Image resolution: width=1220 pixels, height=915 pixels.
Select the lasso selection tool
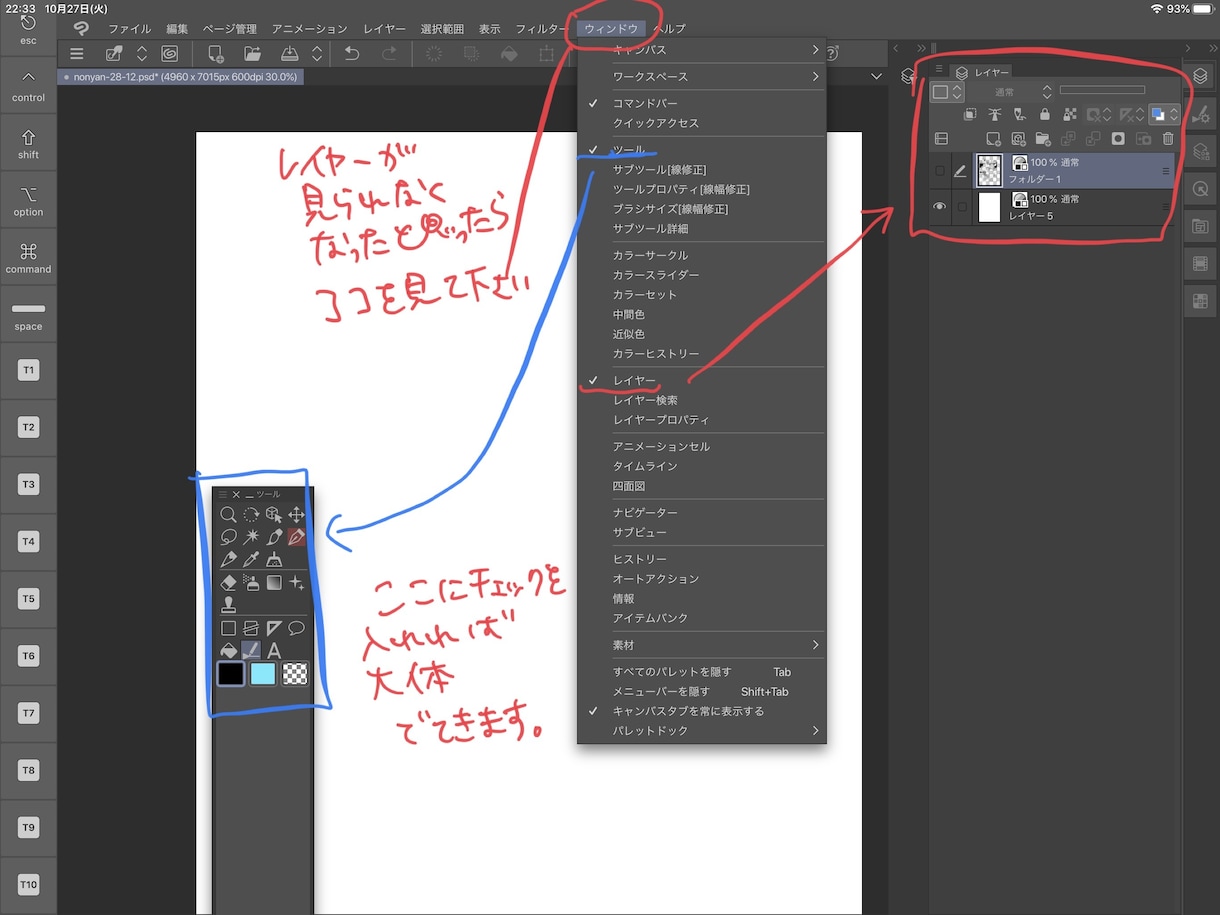pyautogui.click(x=229, y=537)
